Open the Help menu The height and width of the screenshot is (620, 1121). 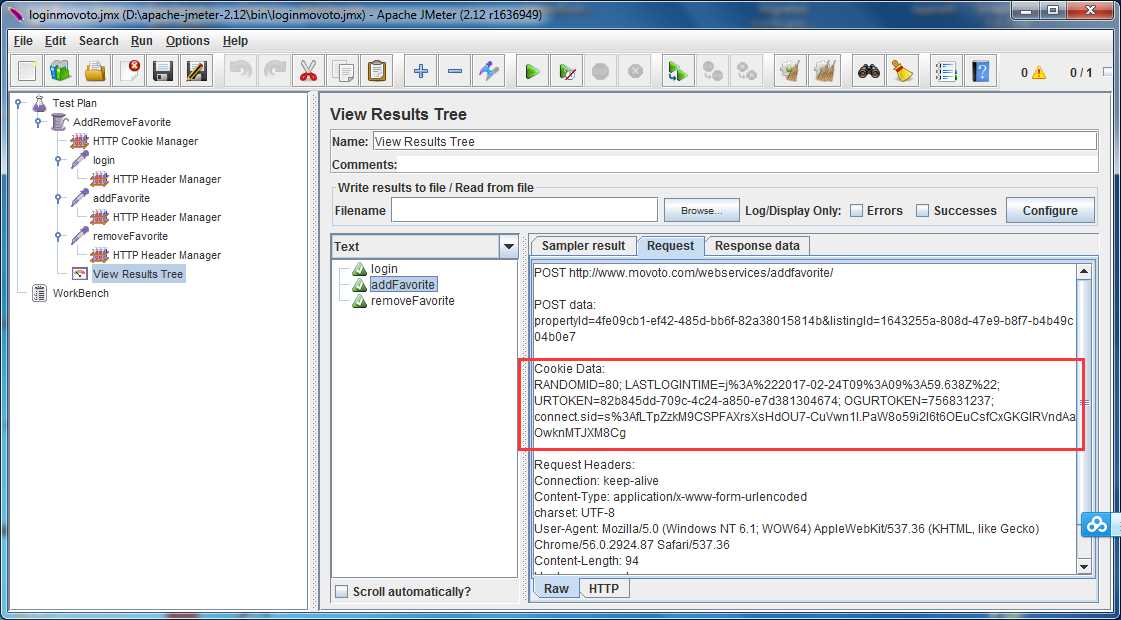(235, 41)
